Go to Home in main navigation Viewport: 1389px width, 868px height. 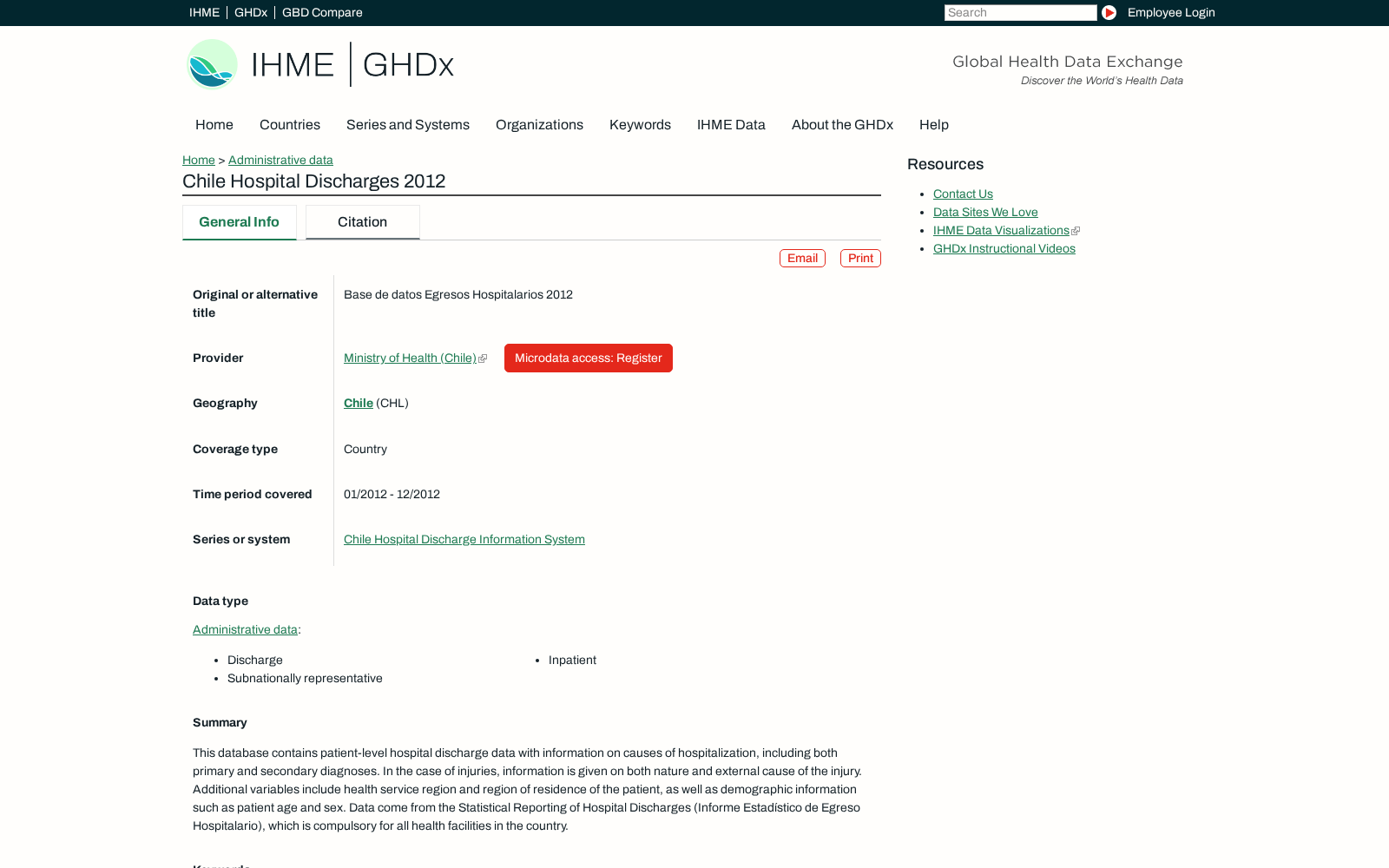214,125
